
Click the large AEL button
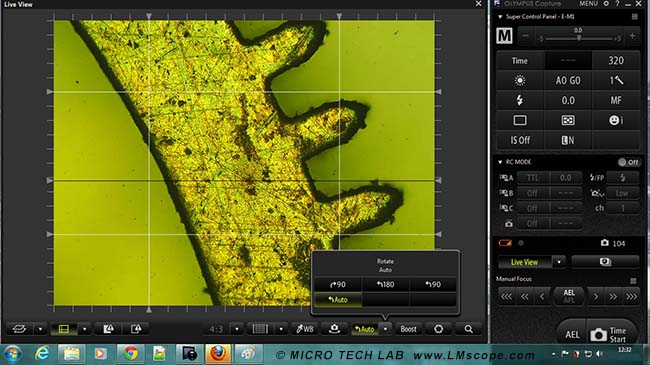pos(572,334)
